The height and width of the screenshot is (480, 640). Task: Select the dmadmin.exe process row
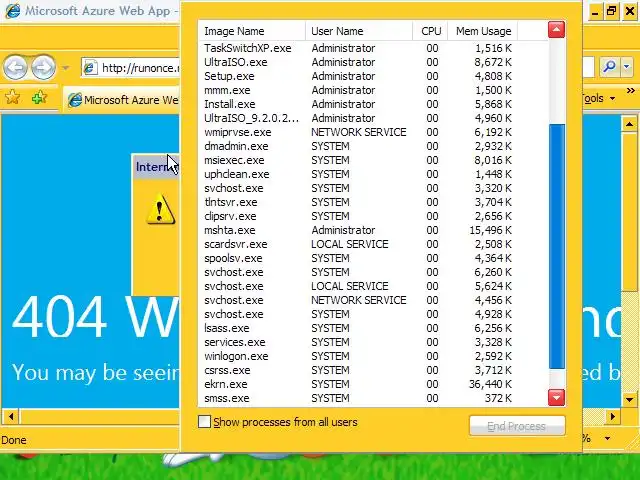pos(373,146)
